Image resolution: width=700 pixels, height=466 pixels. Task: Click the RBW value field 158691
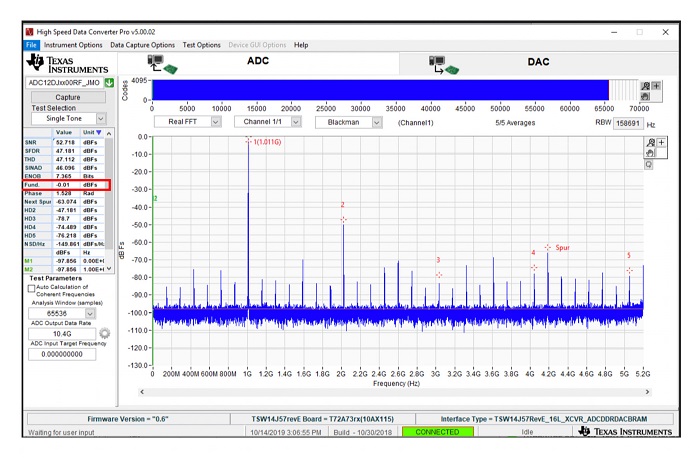click(x=628, y=123)
